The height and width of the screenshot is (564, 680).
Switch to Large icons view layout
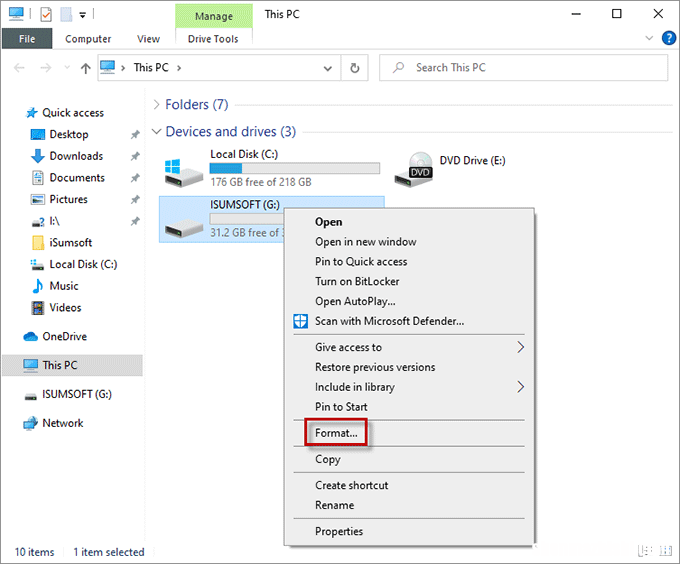click(665, 551)
